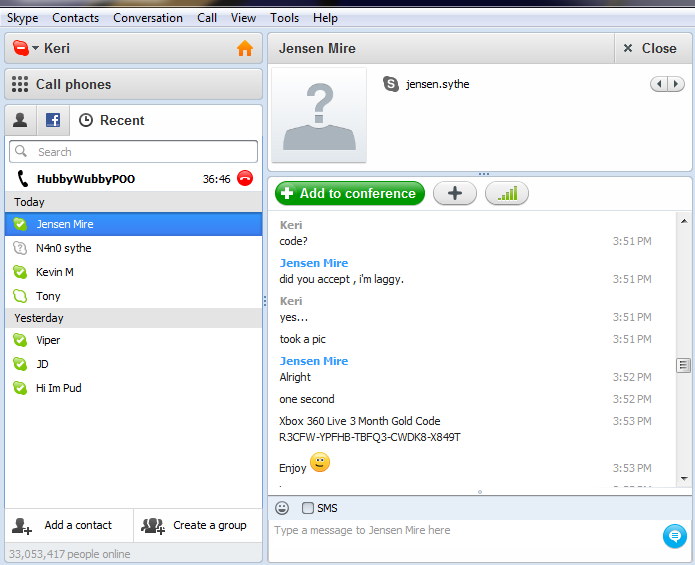Send message with blue chat bubble button
695x565 pixels.
pos(675,536)
